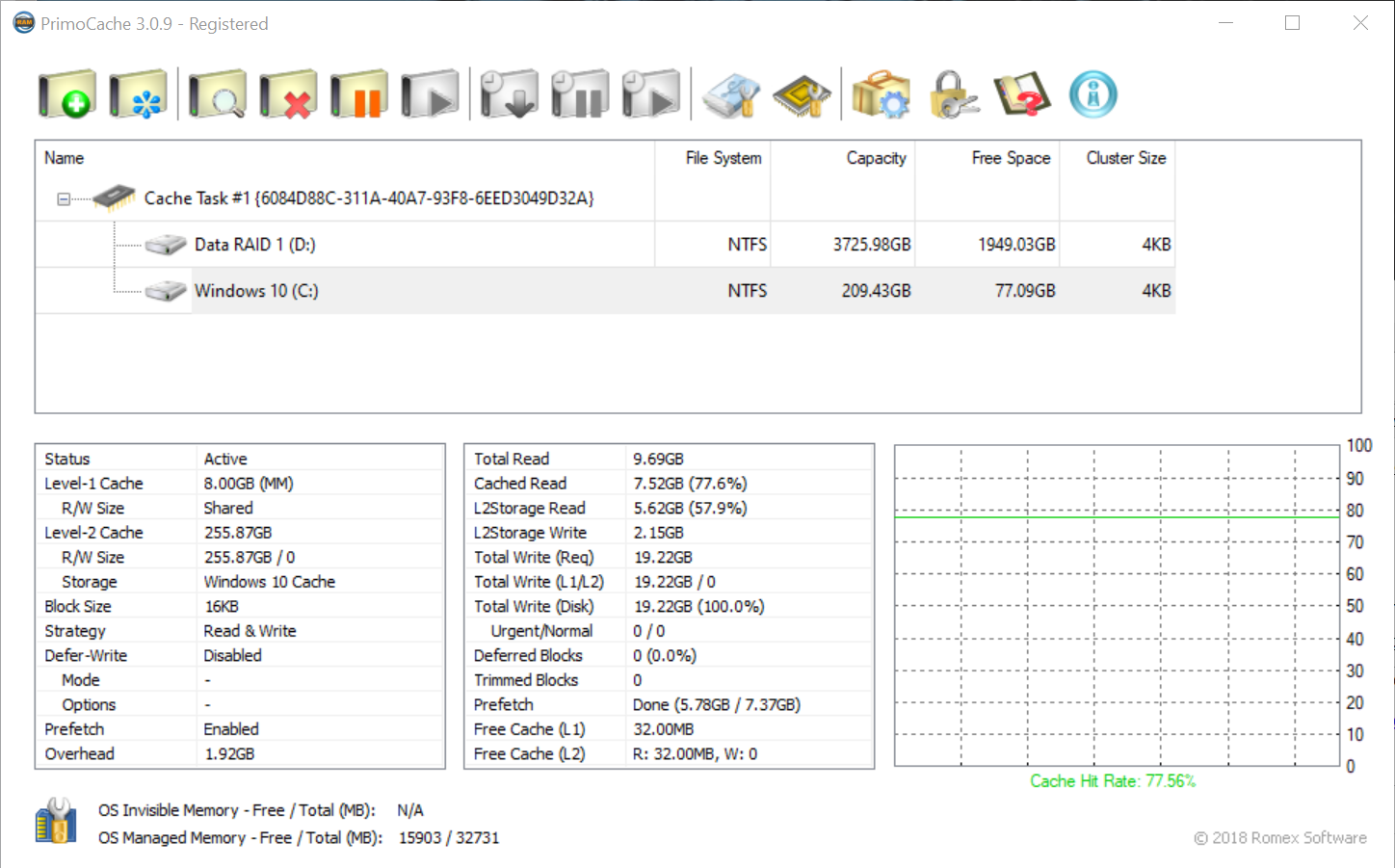Click Deferred Blocks value 0 (0.0%)
This screenshot has width=1395, height=868.
(665, 656)
